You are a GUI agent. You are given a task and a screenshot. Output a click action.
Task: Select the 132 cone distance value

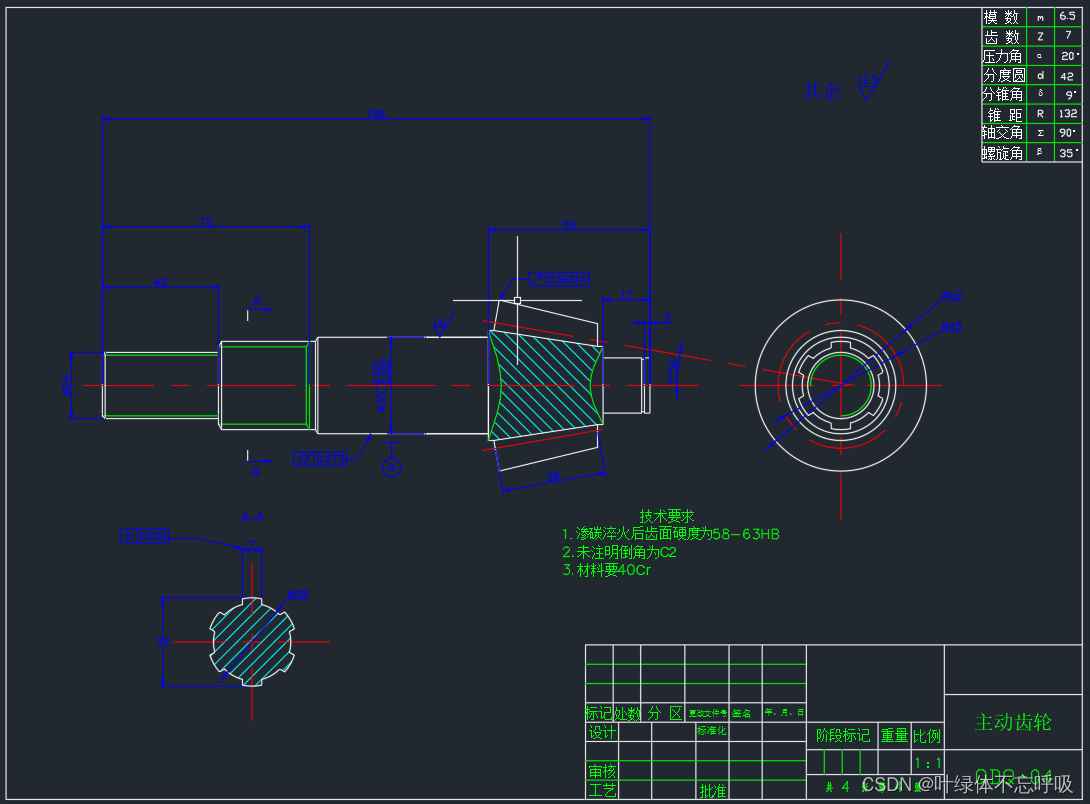coord(1068,114)
